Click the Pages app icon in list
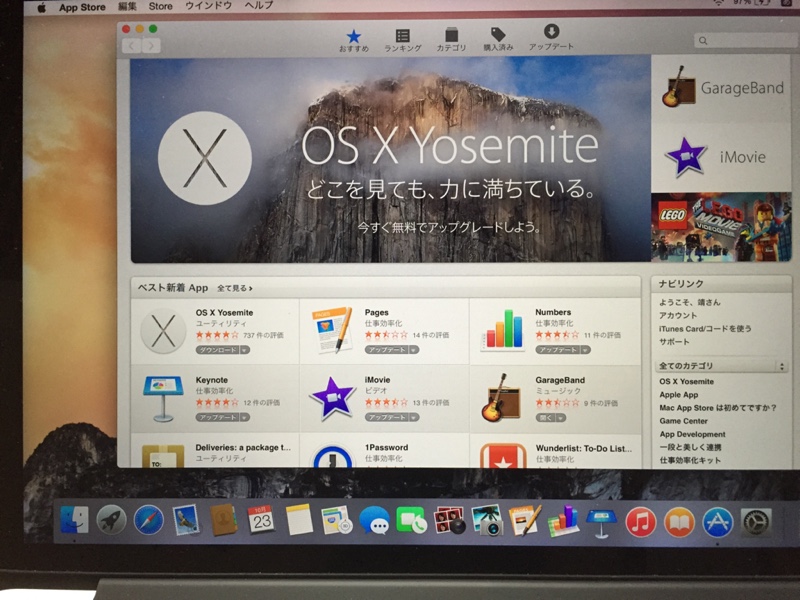800x600 pixels. (x=332, y=330)
